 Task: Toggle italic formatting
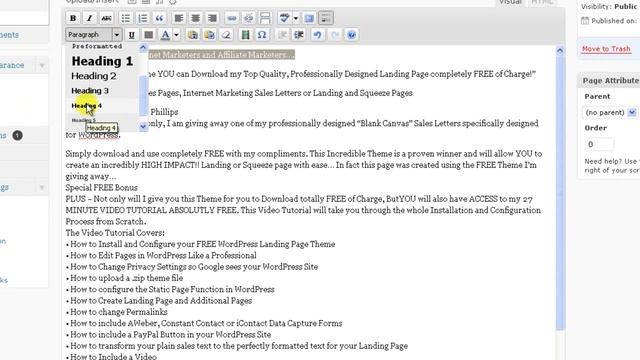coord(90,18)
